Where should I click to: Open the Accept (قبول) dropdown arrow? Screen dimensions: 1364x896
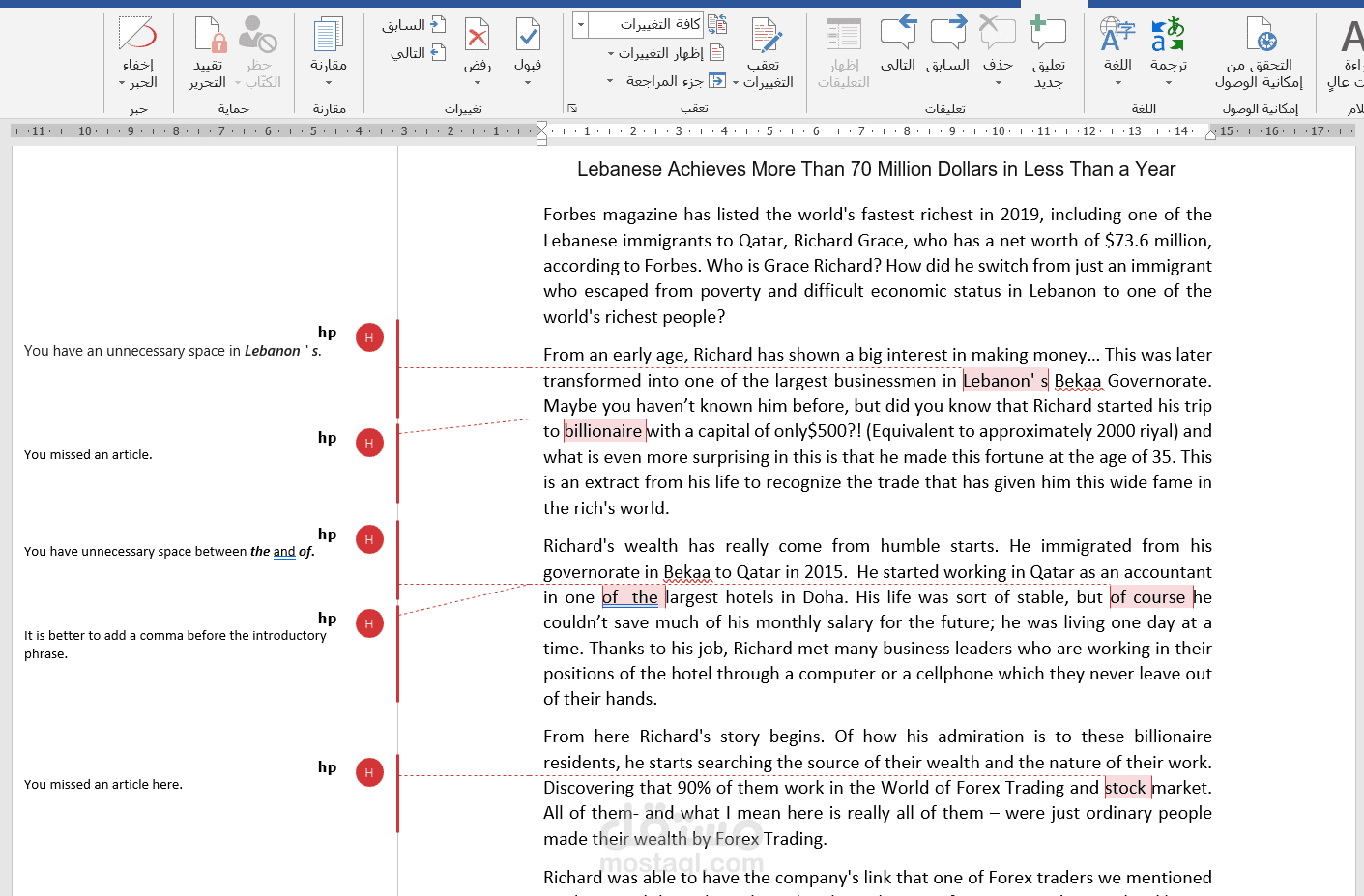click(528, 83)
